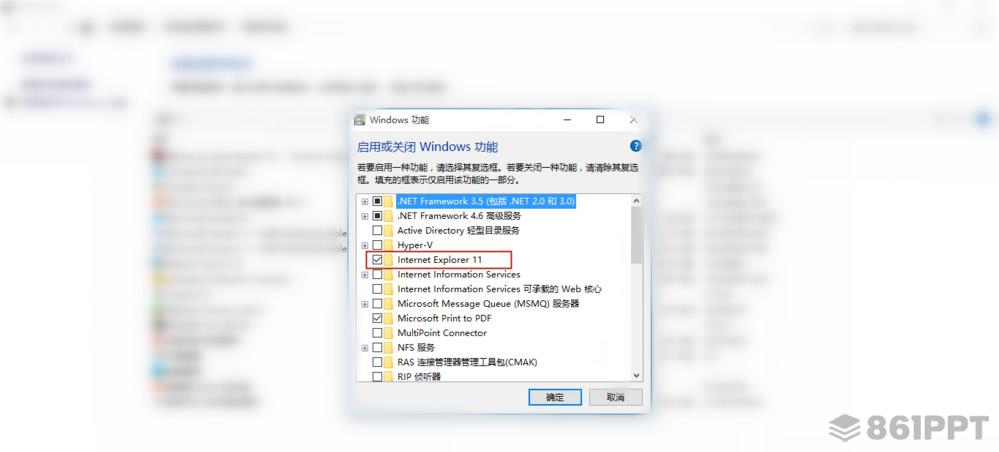The image size is (999, 452).
Task: Expand the .NET Framework 3.5 tree node
Action: (364, 201)
